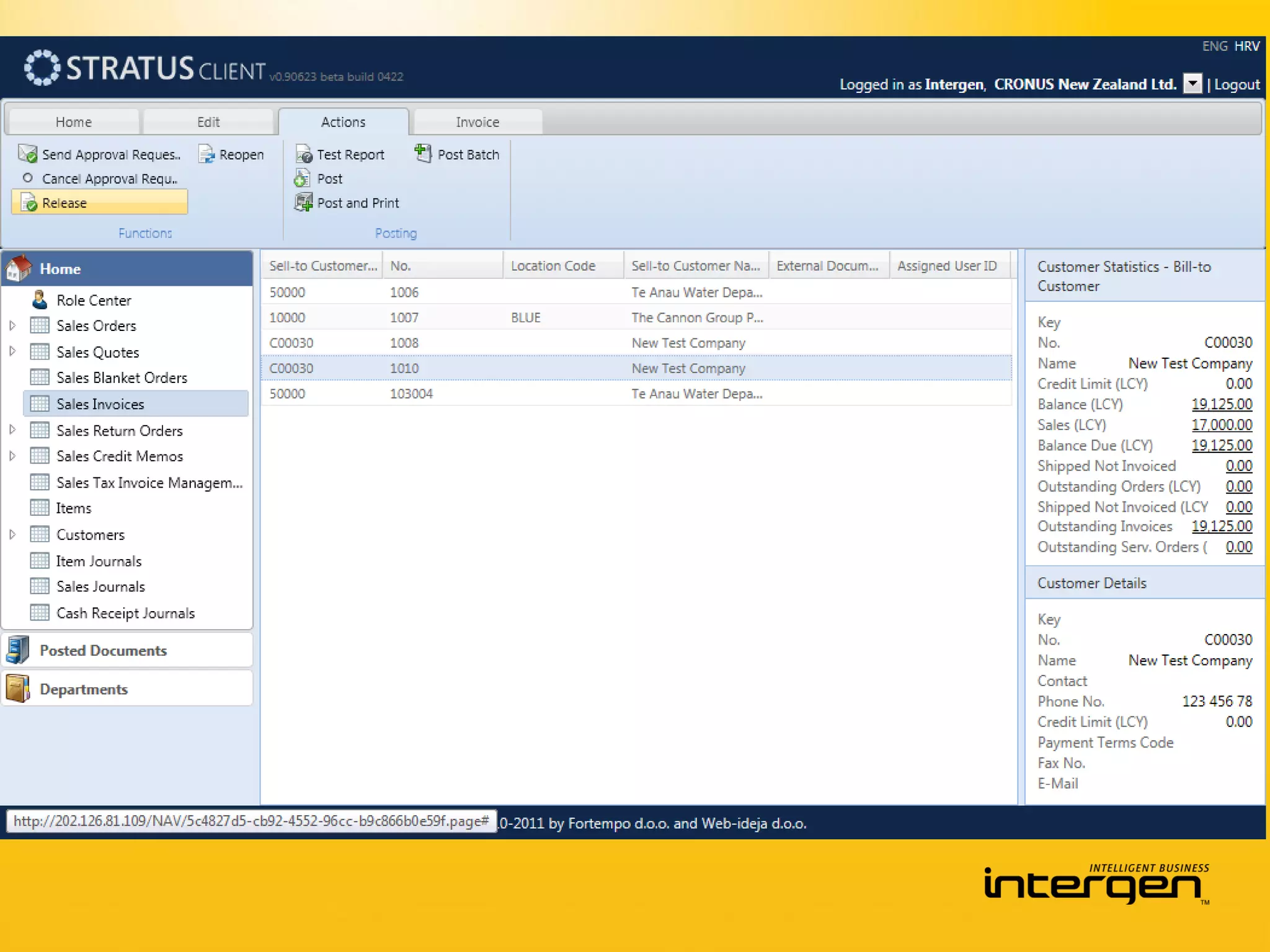Screen dimensions: 1270x952
Task: Click the Post and Print icon
Action: tap(303, 203)
